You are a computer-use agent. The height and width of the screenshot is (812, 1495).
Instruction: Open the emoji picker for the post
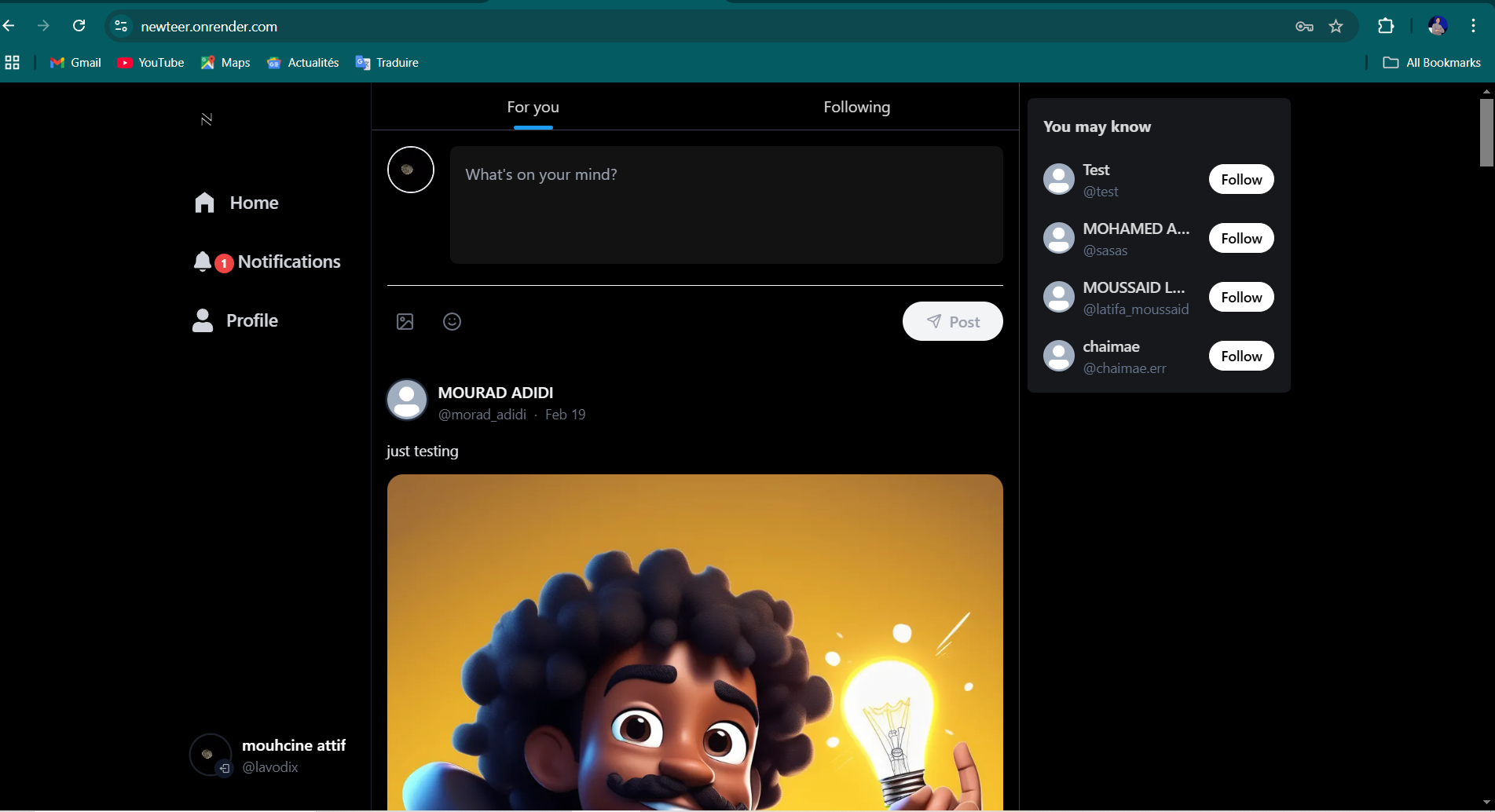click(x=452, y=321)
